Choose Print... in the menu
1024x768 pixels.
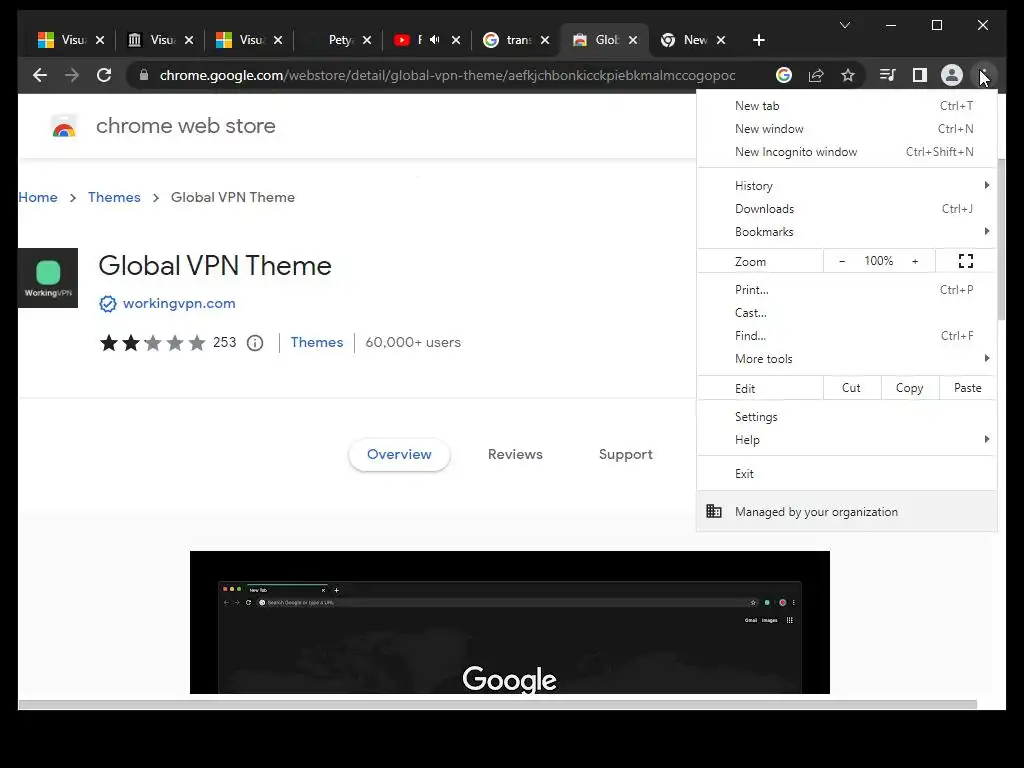pos(847,290)
